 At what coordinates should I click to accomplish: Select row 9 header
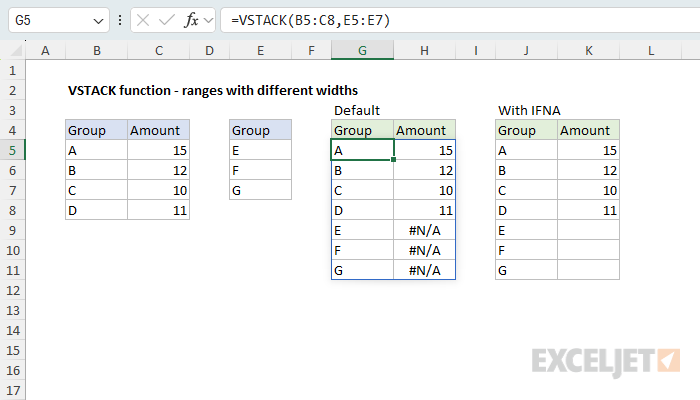tap(12, 230)
